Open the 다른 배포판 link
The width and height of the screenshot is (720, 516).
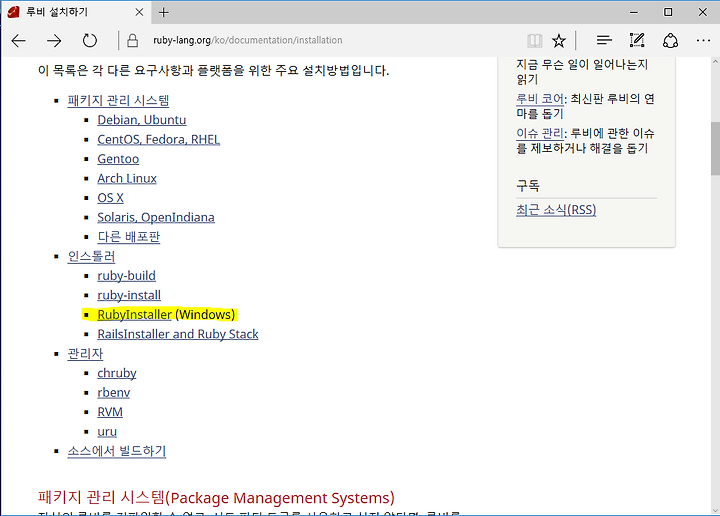(x=129, y=237)
